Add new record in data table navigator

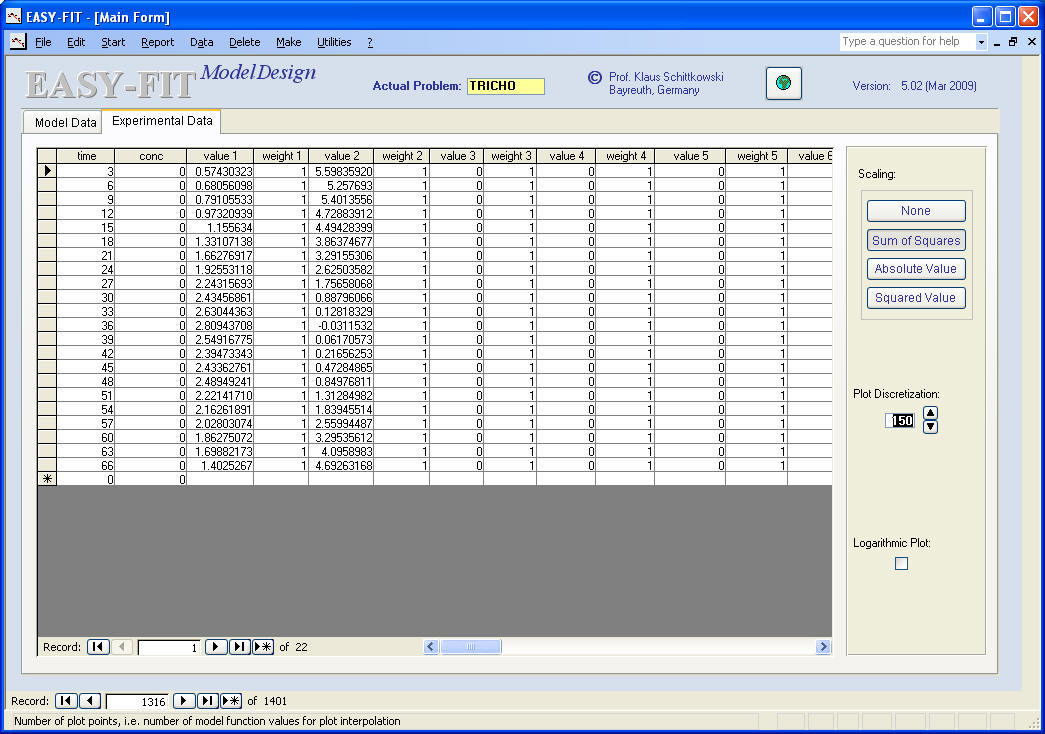click(263, 647)
